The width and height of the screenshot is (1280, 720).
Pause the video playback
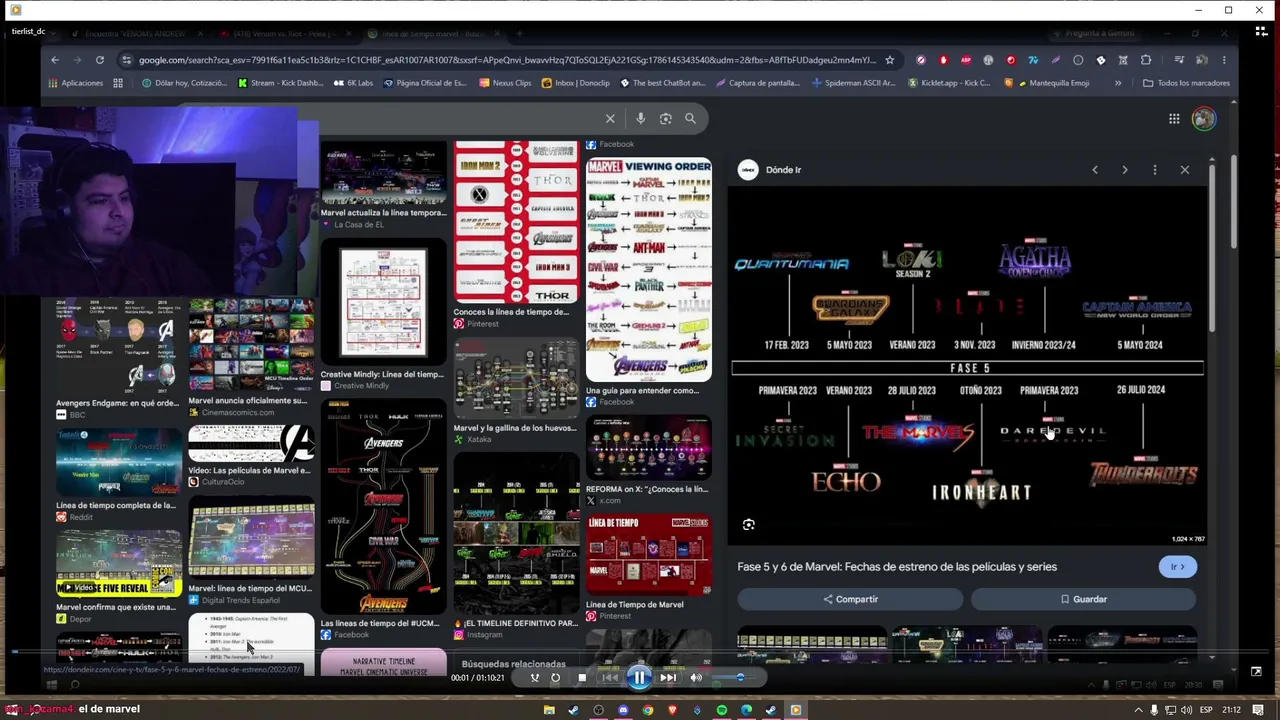639,678
